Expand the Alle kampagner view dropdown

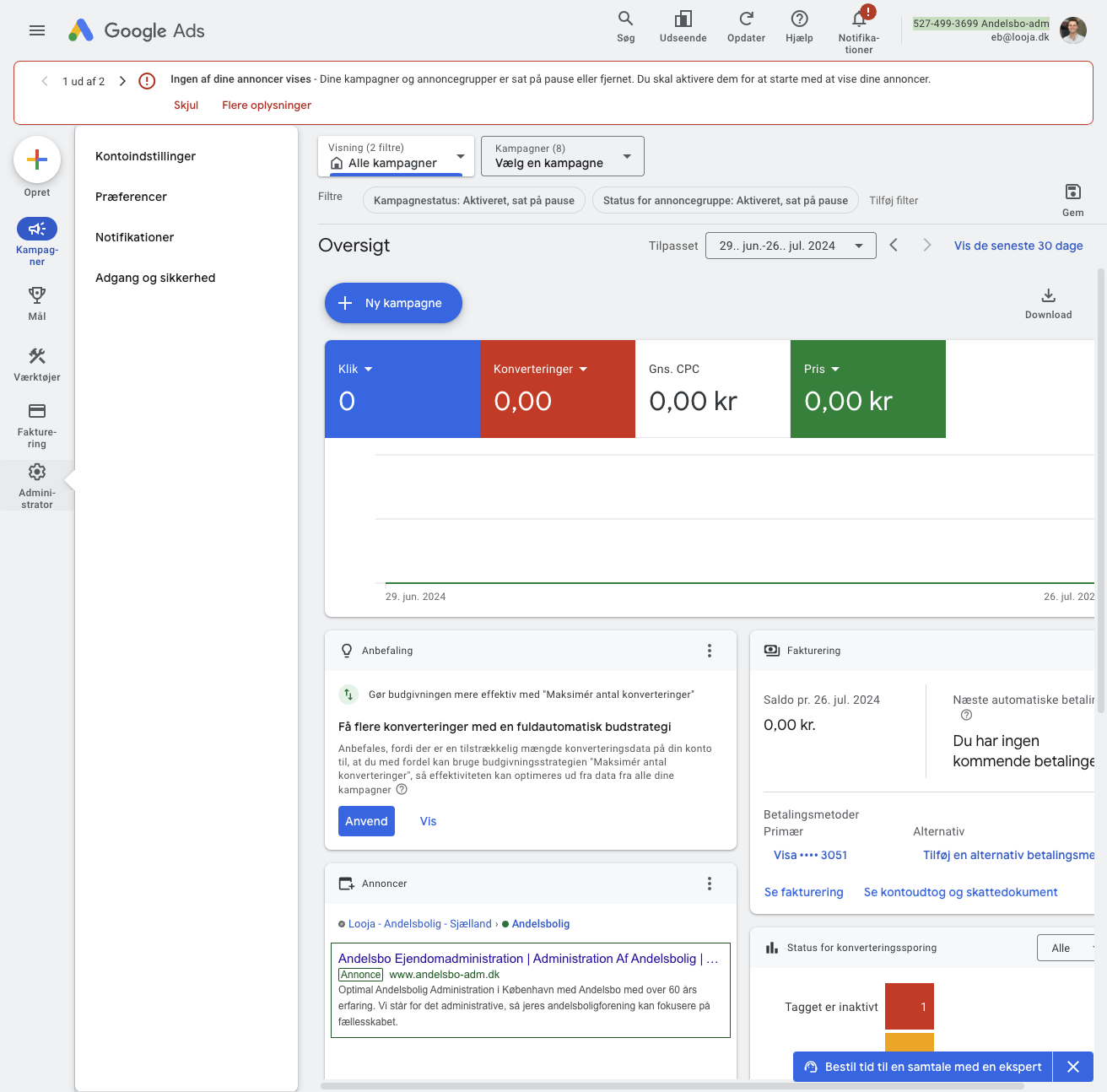(x=396, y=156)
